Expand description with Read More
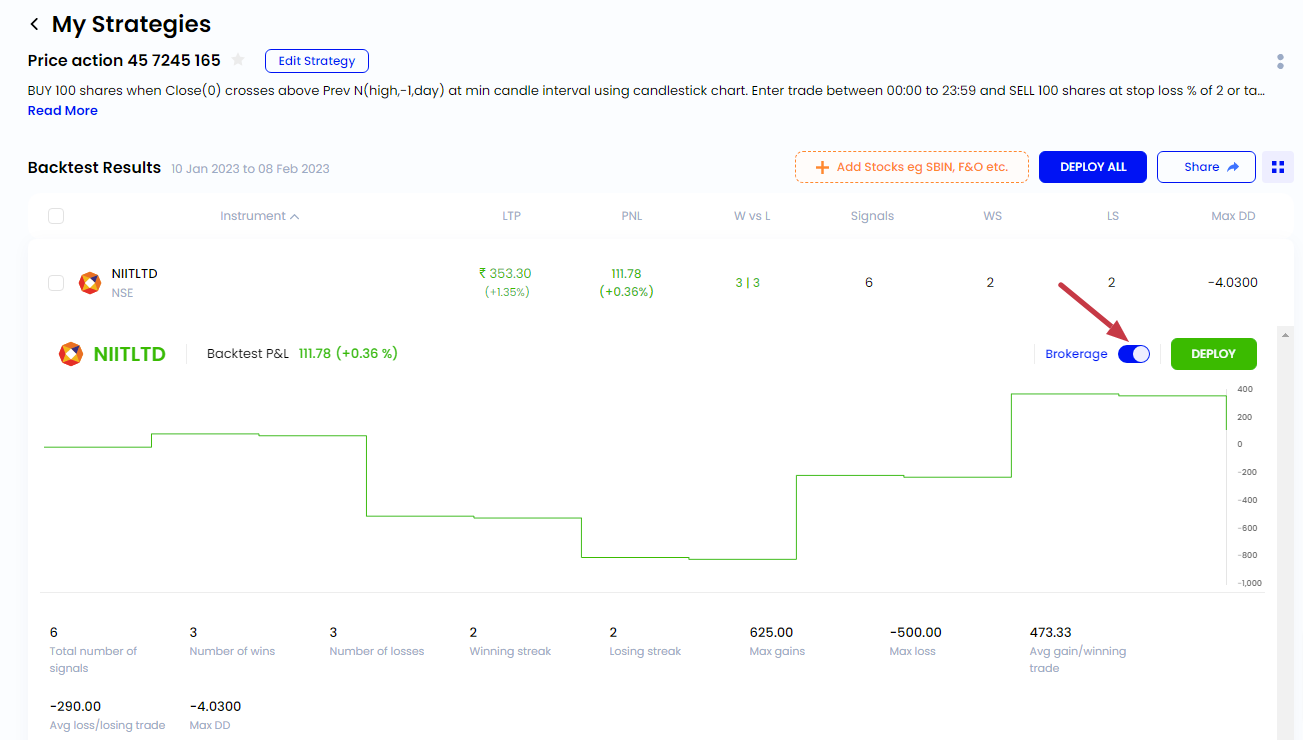1303x740 pixels. (x=63, y=111)
